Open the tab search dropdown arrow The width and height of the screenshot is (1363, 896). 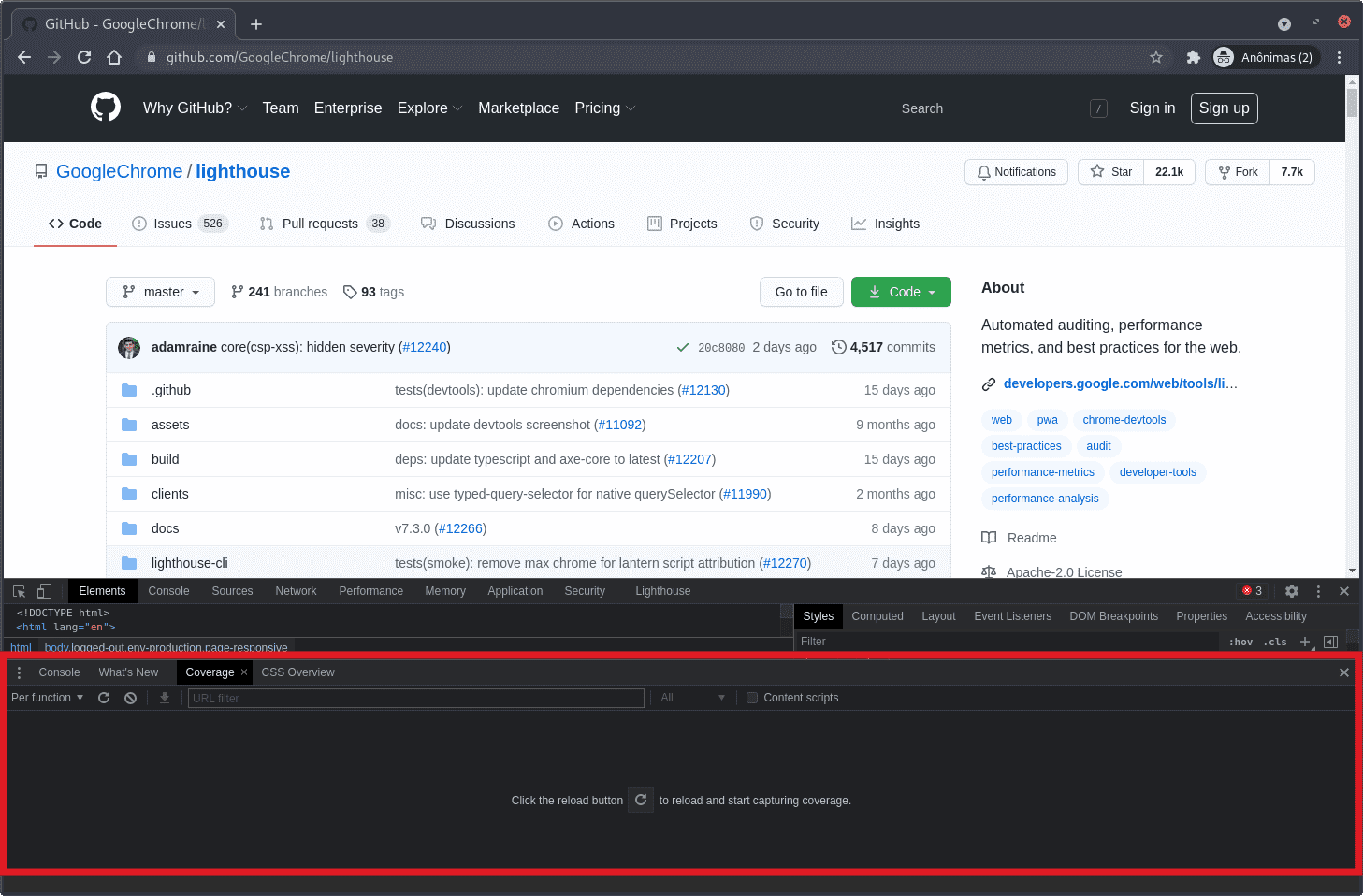(x=1284, y=24)
